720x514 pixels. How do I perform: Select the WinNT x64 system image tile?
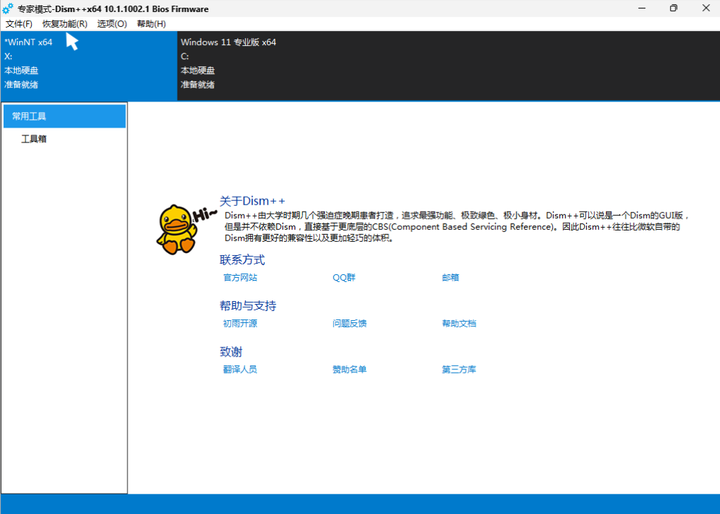pyautogui.click(x=89, y=66)
